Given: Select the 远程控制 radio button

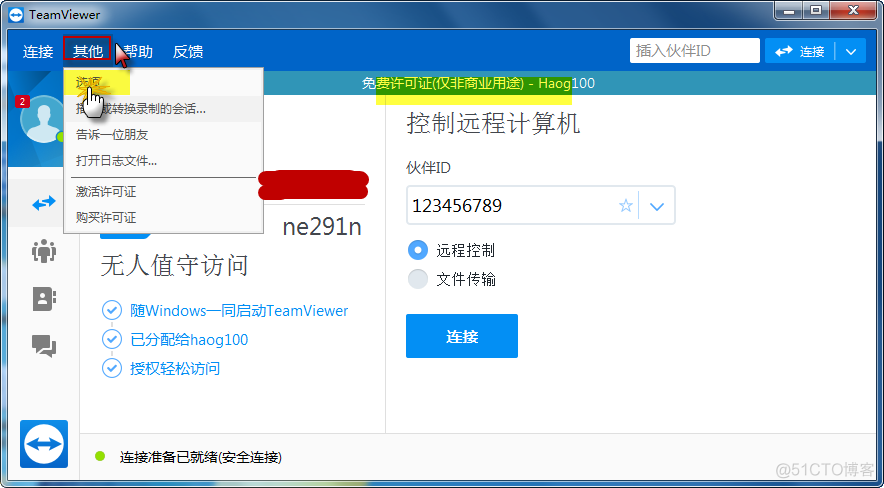Looking at the screenshot, I should click(x=418, y=250).
